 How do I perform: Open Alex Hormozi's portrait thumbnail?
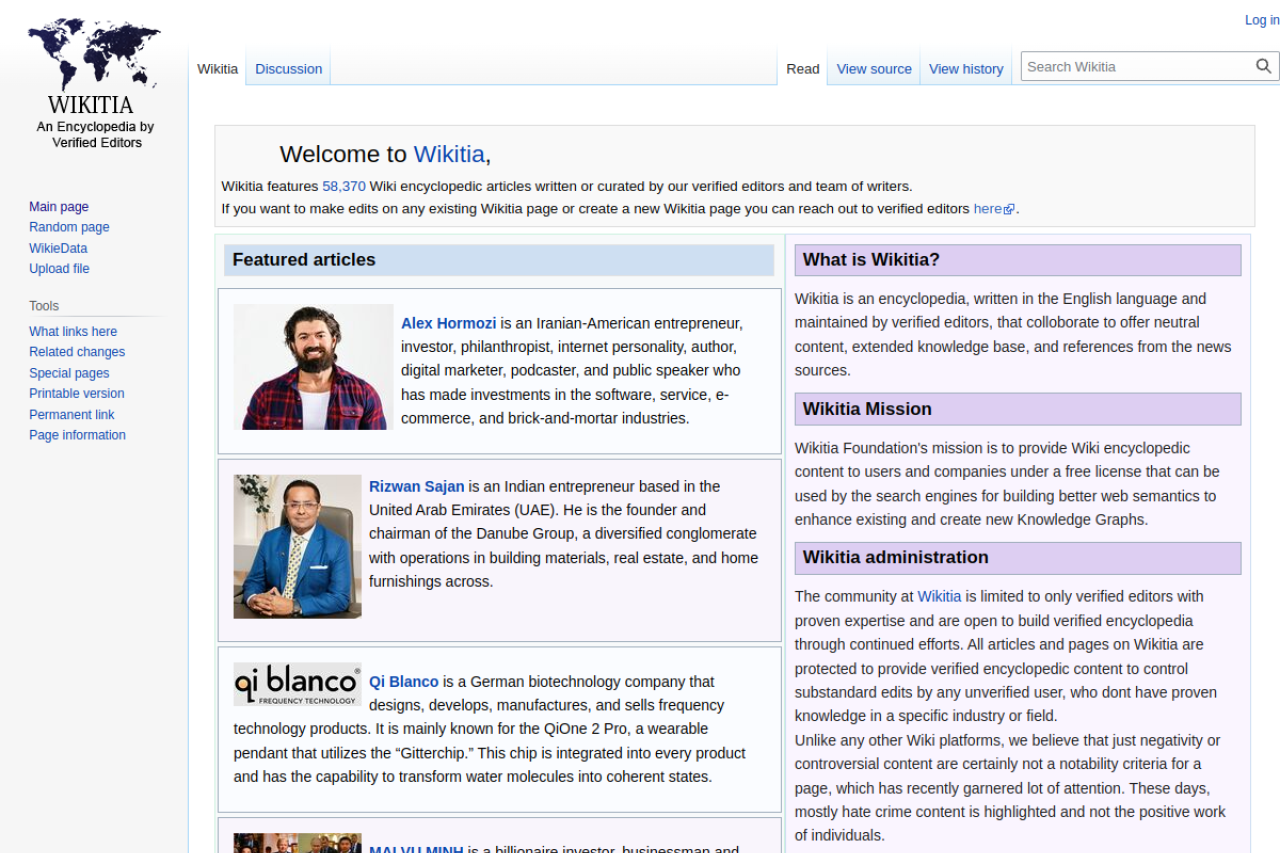(x=313, y=367)
